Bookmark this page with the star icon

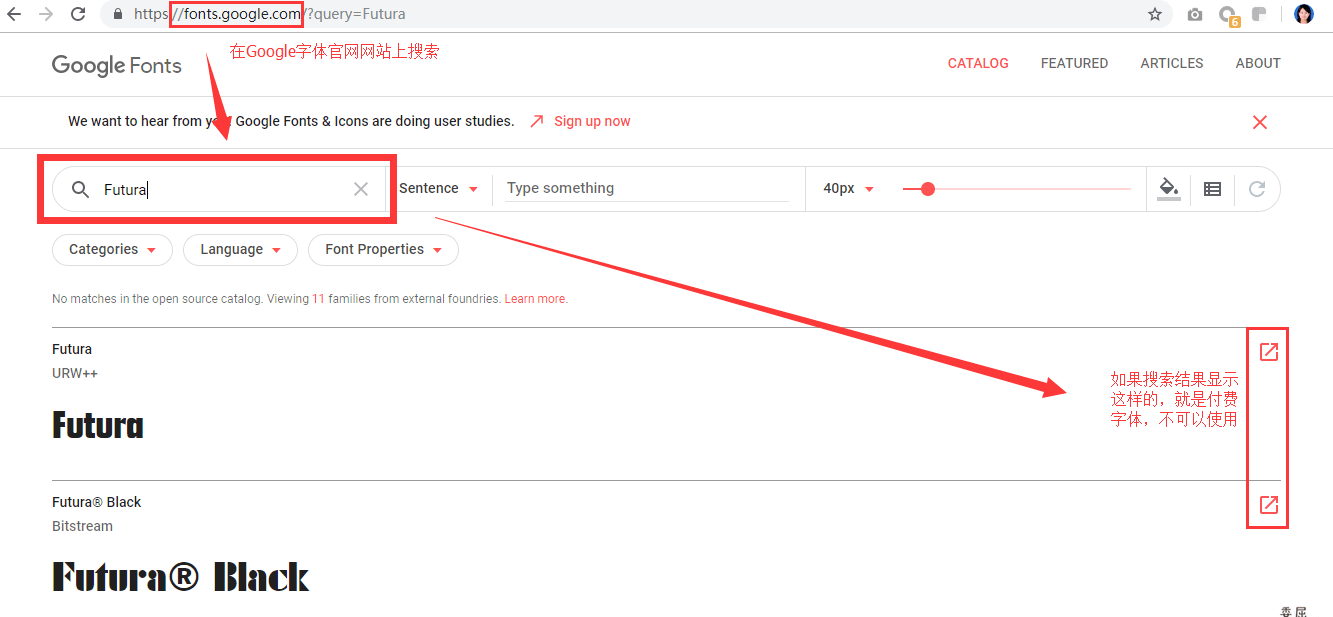point(1155,14)
